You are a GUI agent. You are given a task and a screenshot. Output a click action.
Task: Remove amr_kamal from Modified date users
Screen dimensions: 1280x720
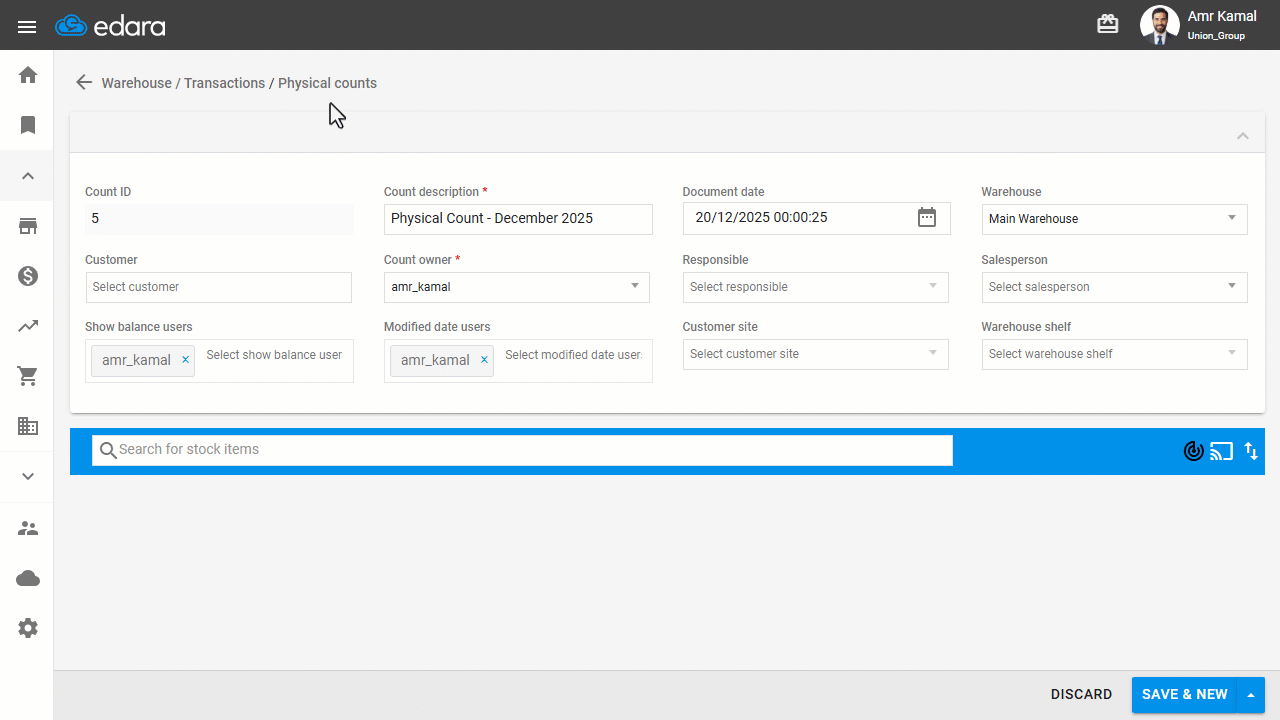(484, 360)
